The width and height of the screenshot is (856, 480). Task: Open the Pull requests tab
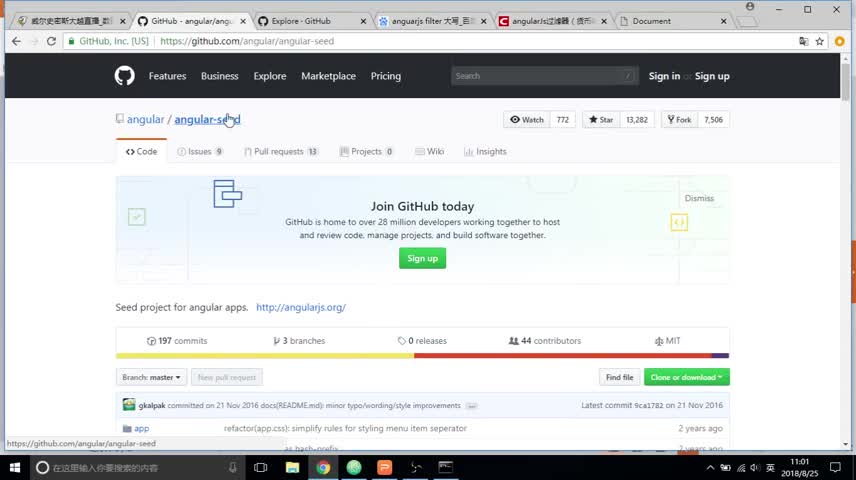281,151
